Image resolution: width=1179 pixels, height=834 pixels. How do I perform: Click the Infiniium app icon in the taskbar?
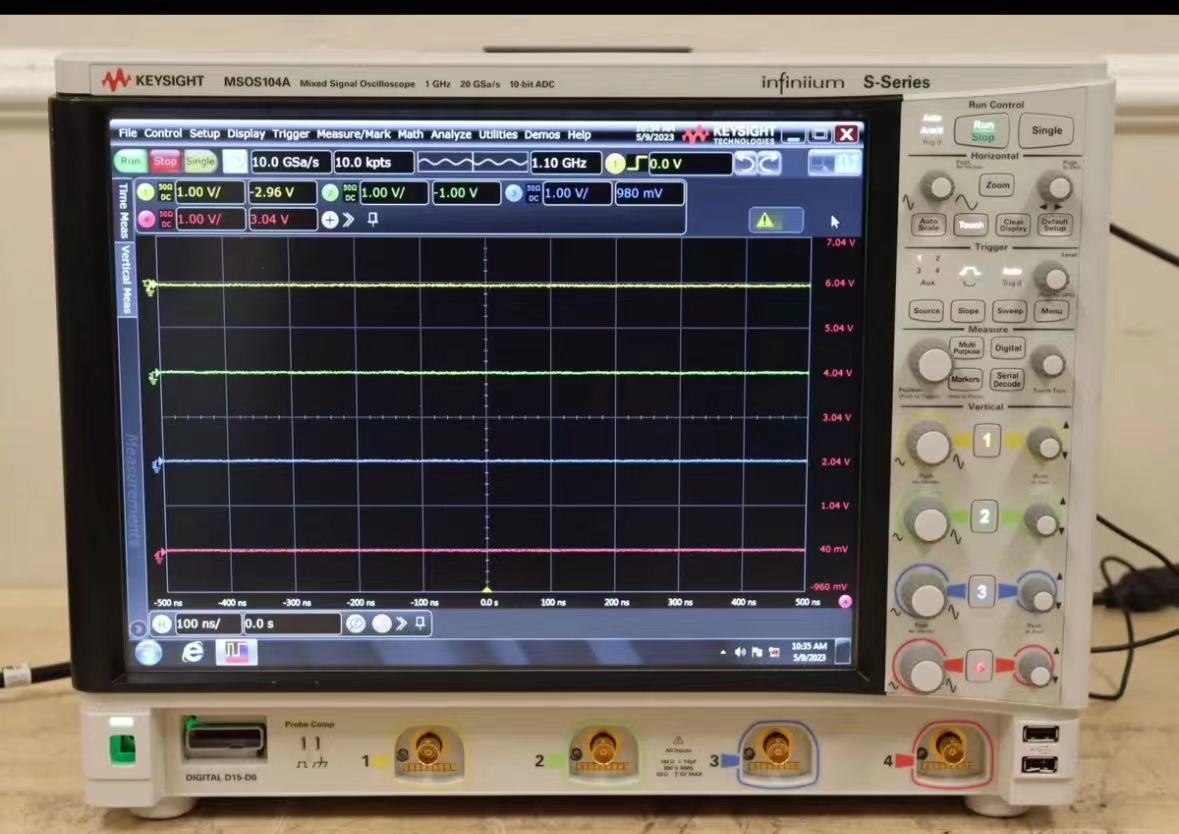click(236, 652)
